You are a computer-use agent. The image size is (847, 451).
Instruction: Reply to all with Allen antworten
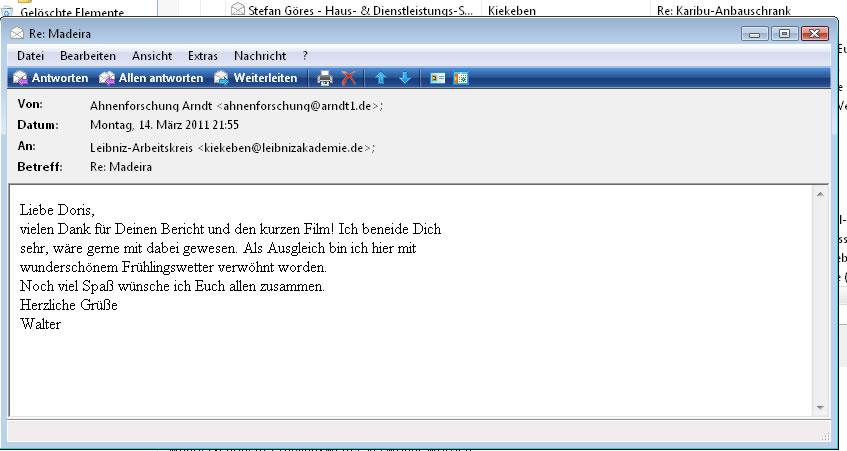[x=151, y=78]
